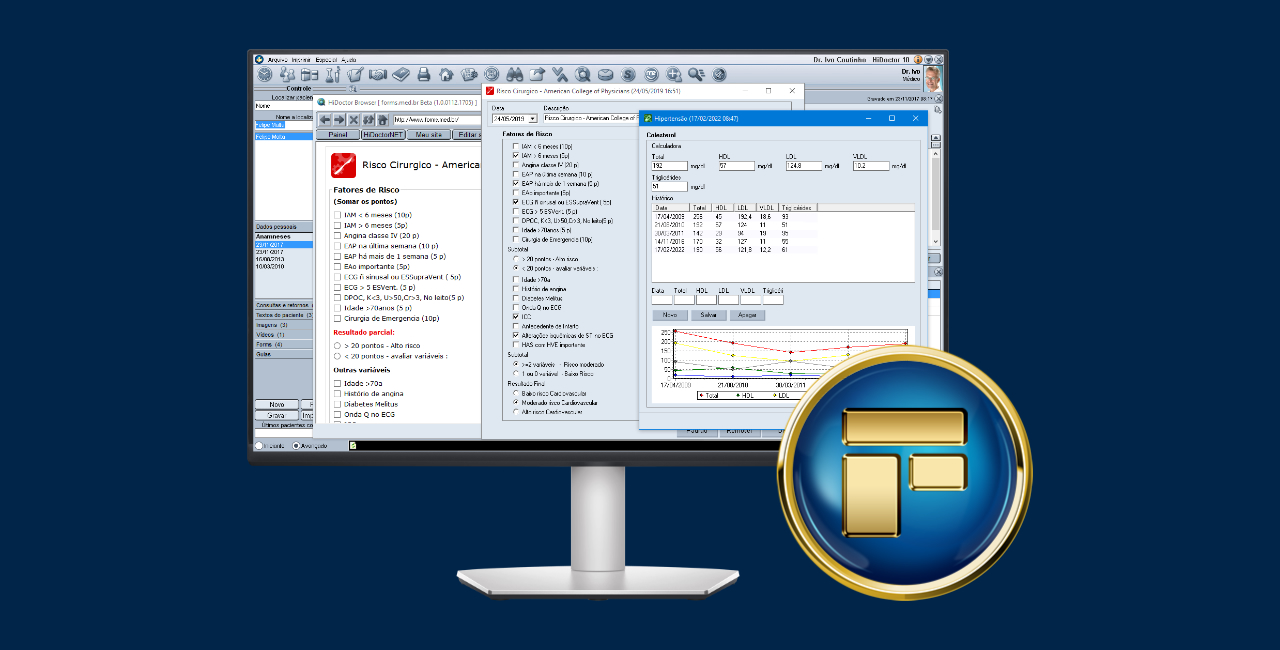
Task: Expand 'Vídeos' section in left panel
Action: pos(284,335)
